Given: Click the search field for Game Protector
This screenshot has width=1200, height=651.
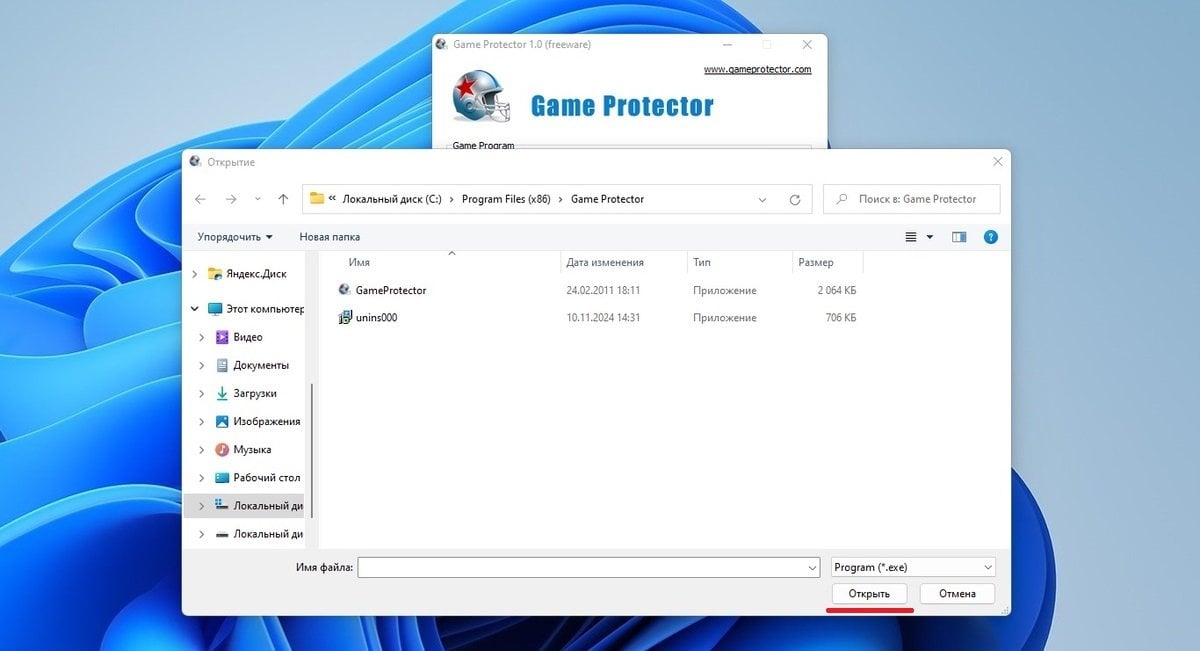Looking at the screenshot, I should click(911, 199).
